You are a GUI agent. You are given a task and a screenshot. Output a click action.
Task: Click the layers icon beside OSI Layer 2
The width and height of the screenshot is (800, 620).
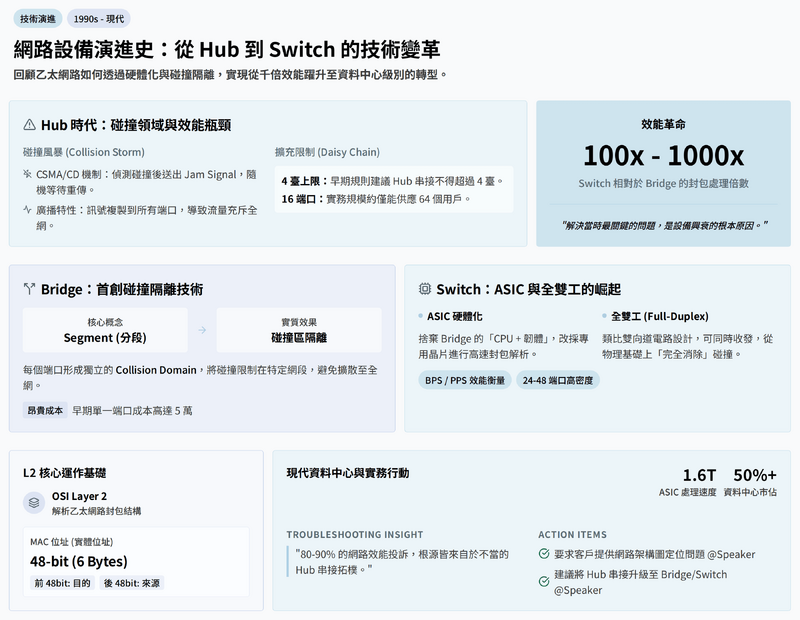(33, 503)
